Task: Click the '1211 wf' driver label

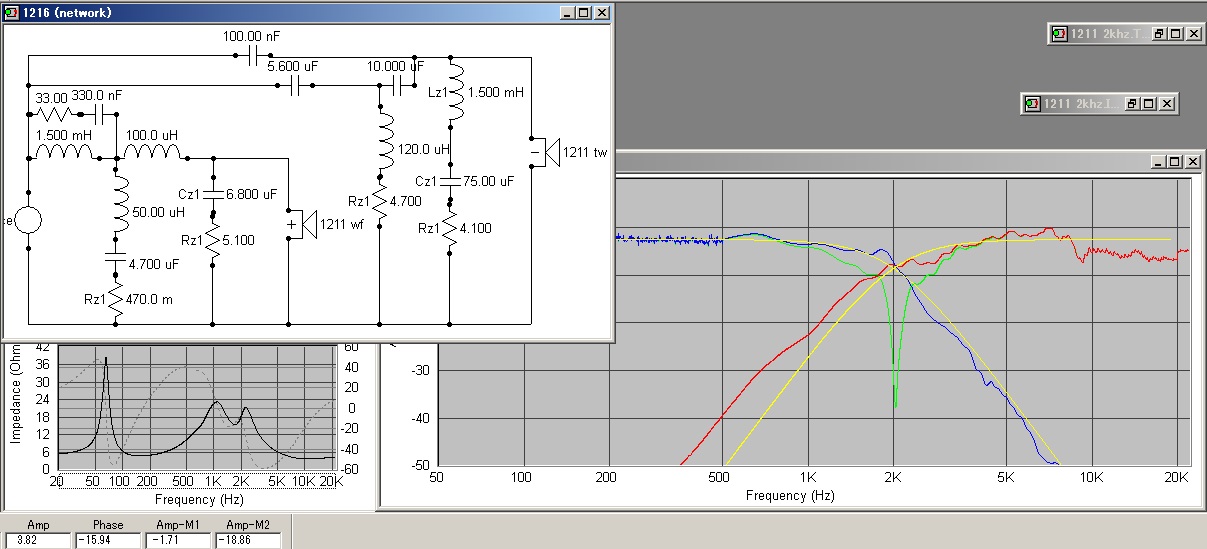Action: coord(343,224)
